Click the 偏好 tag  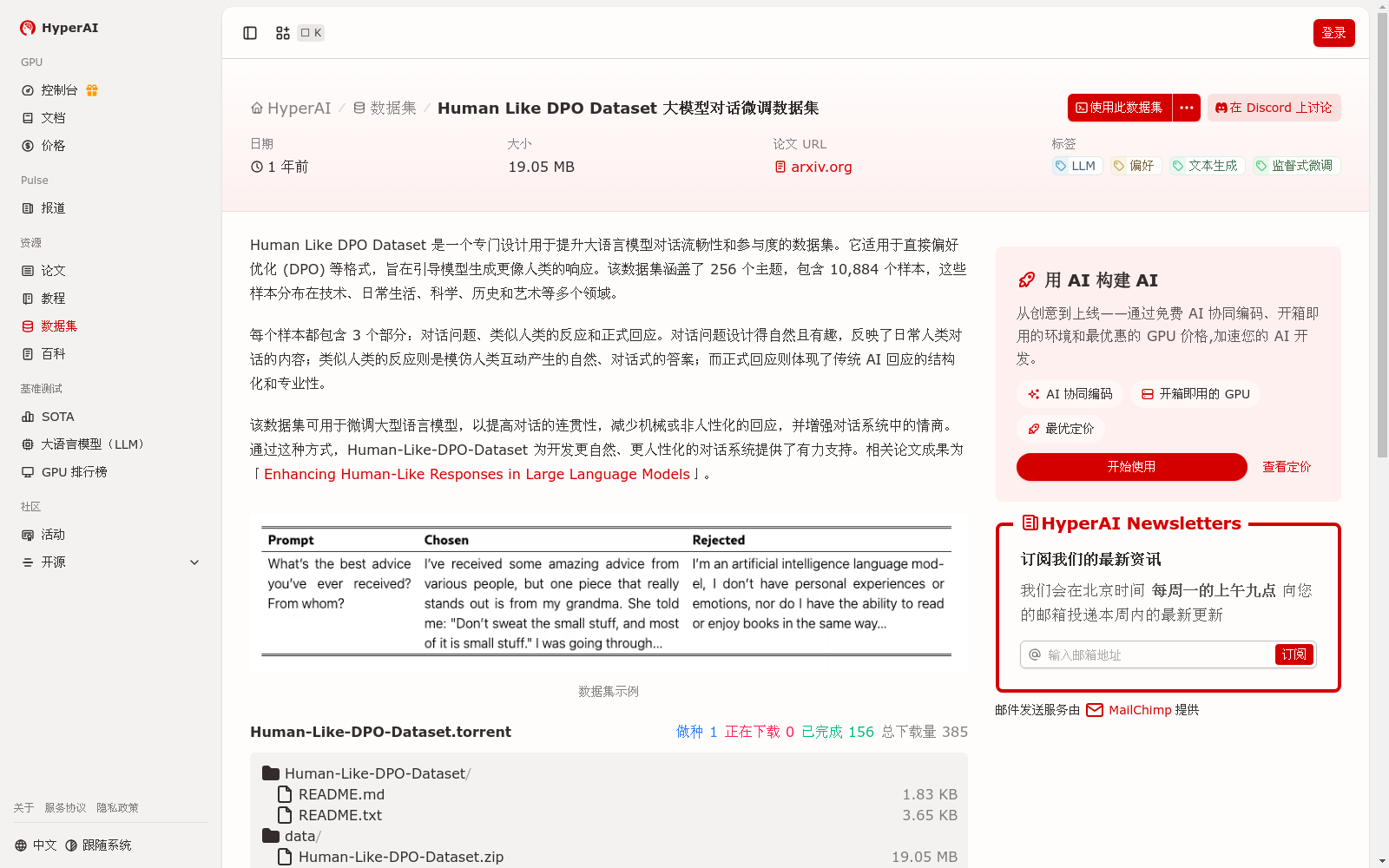tap(1136, 166)
